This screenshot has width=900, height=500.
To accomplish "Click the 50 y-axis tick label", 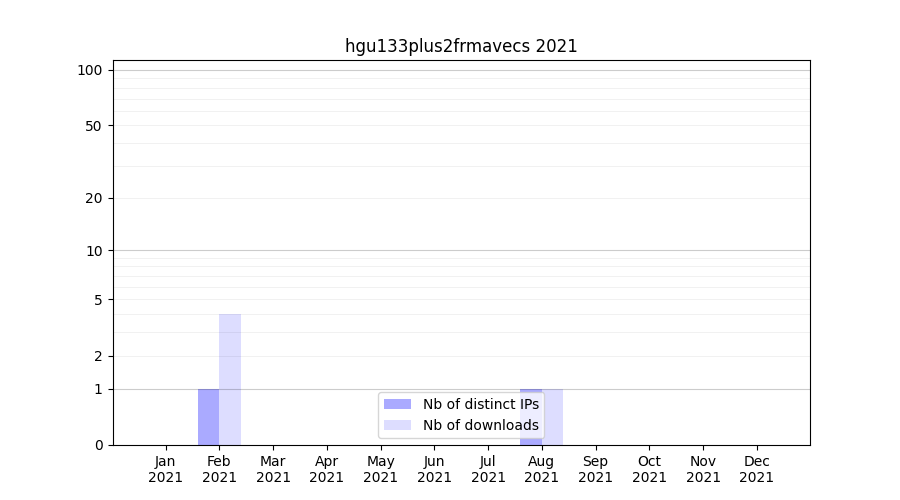I will [94, 126].
